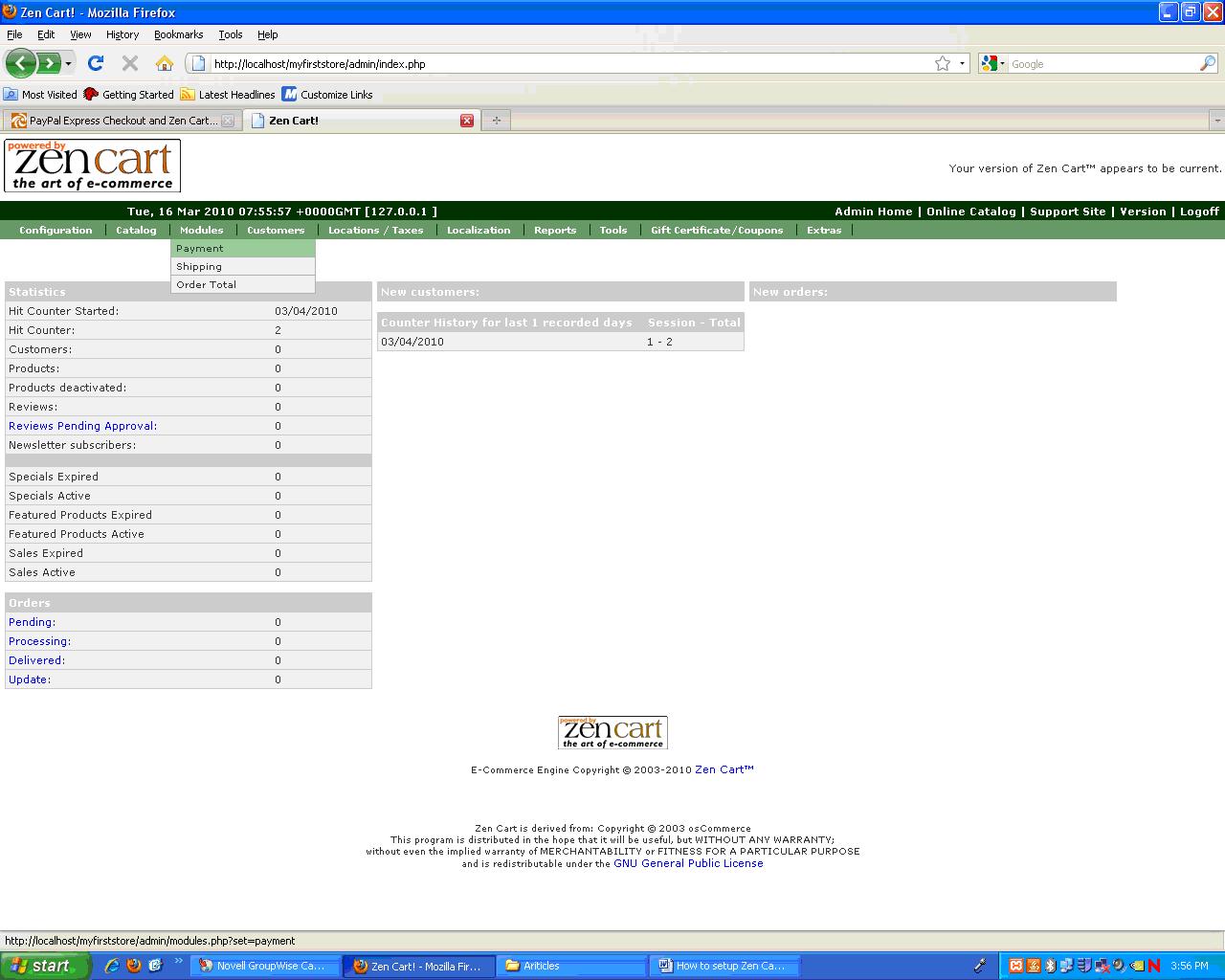The image size is (1225, 980).
Task: Launch Firefox from quick launch icon
Action: click(x=133, y=967)
